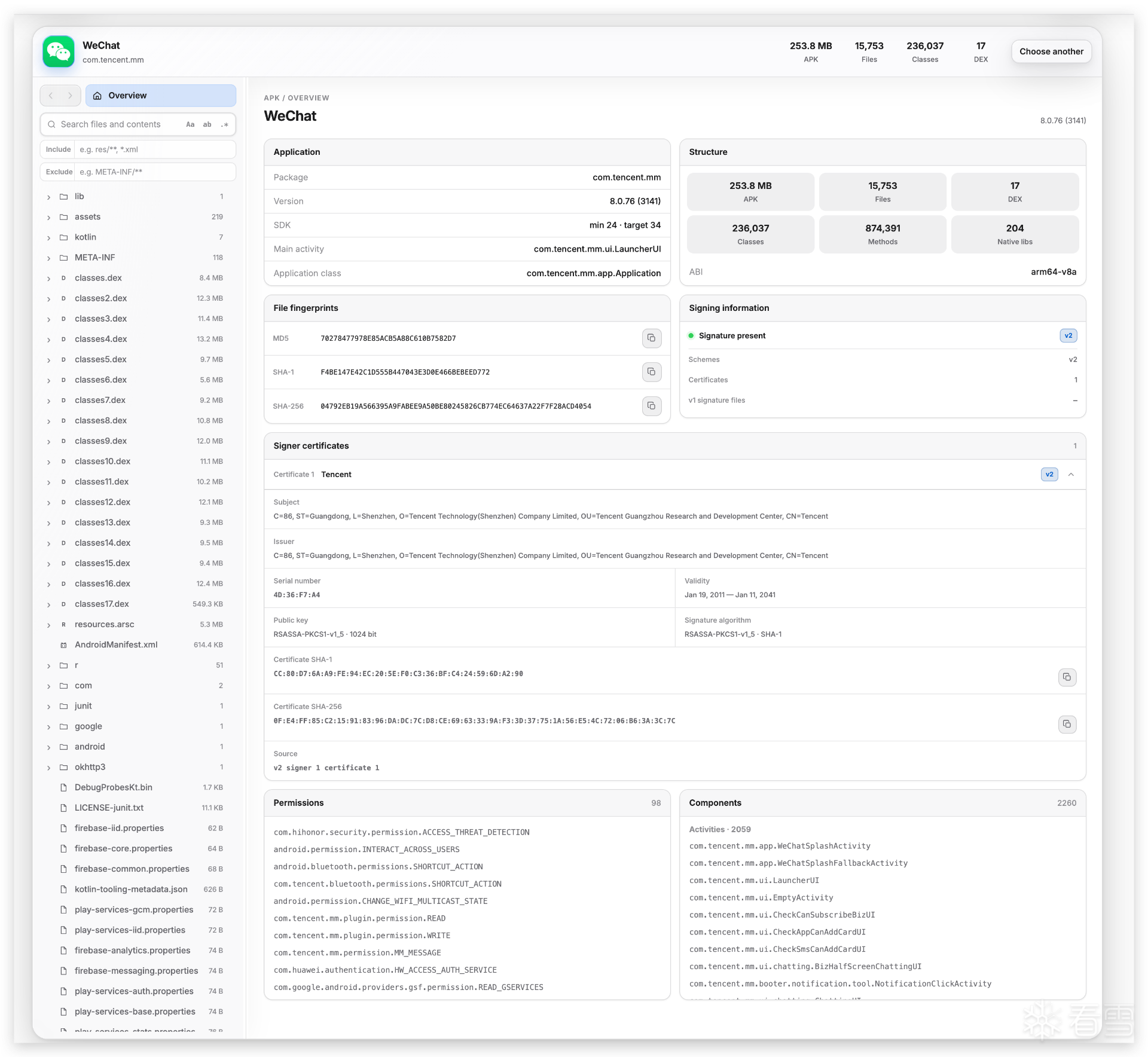Click the arm64-v8a ABI value
The image size is (1148, 1057).
1054,272
